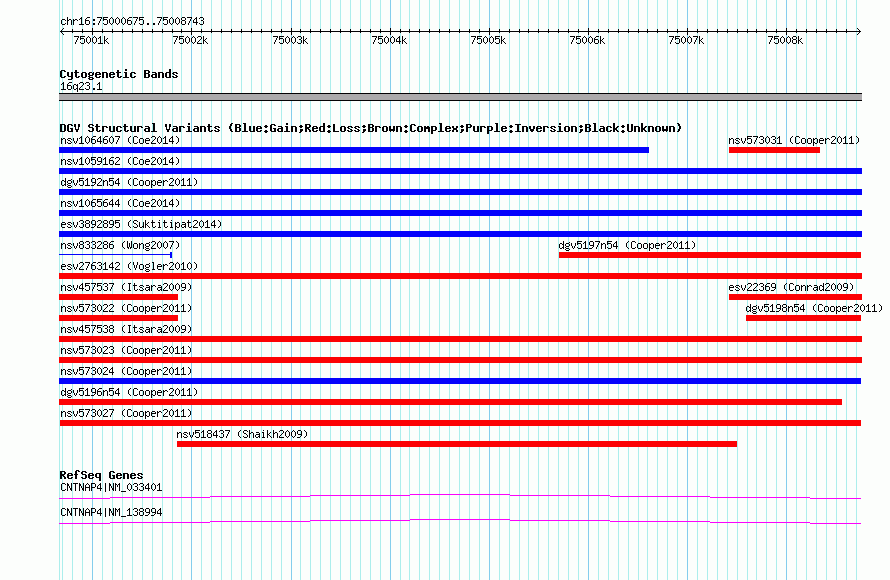Viewport: 890px width, 580px height.
Task: Select the esv22369 (Conrad2009) label
Action: 791,287
